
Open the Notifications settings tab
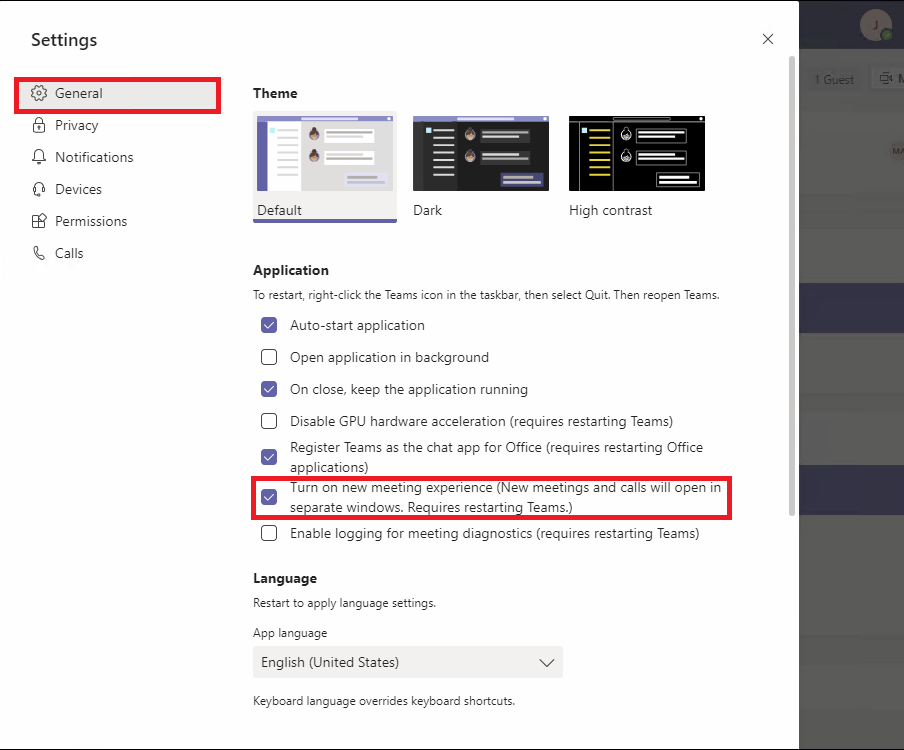click(x=118, y=157)
